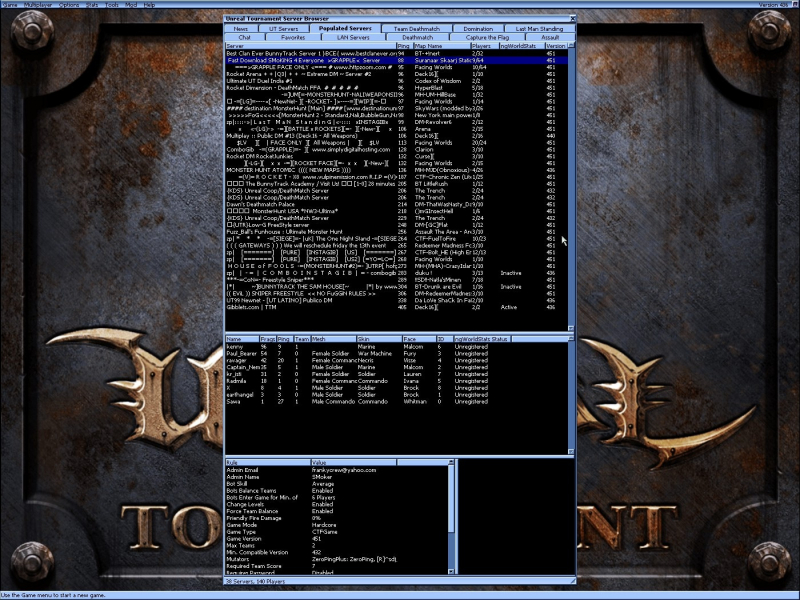Sort player list by Face column header
The height and width of the screenshot is (600, 800).
pos(418,339)
